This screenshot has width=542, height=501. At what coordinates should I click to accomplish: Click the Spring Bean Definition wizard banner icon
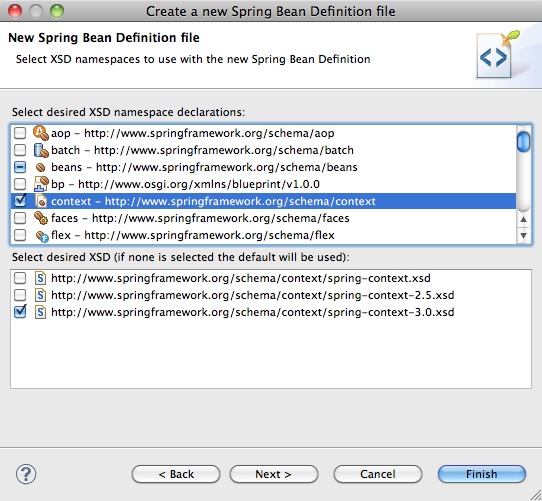[498, 54]
